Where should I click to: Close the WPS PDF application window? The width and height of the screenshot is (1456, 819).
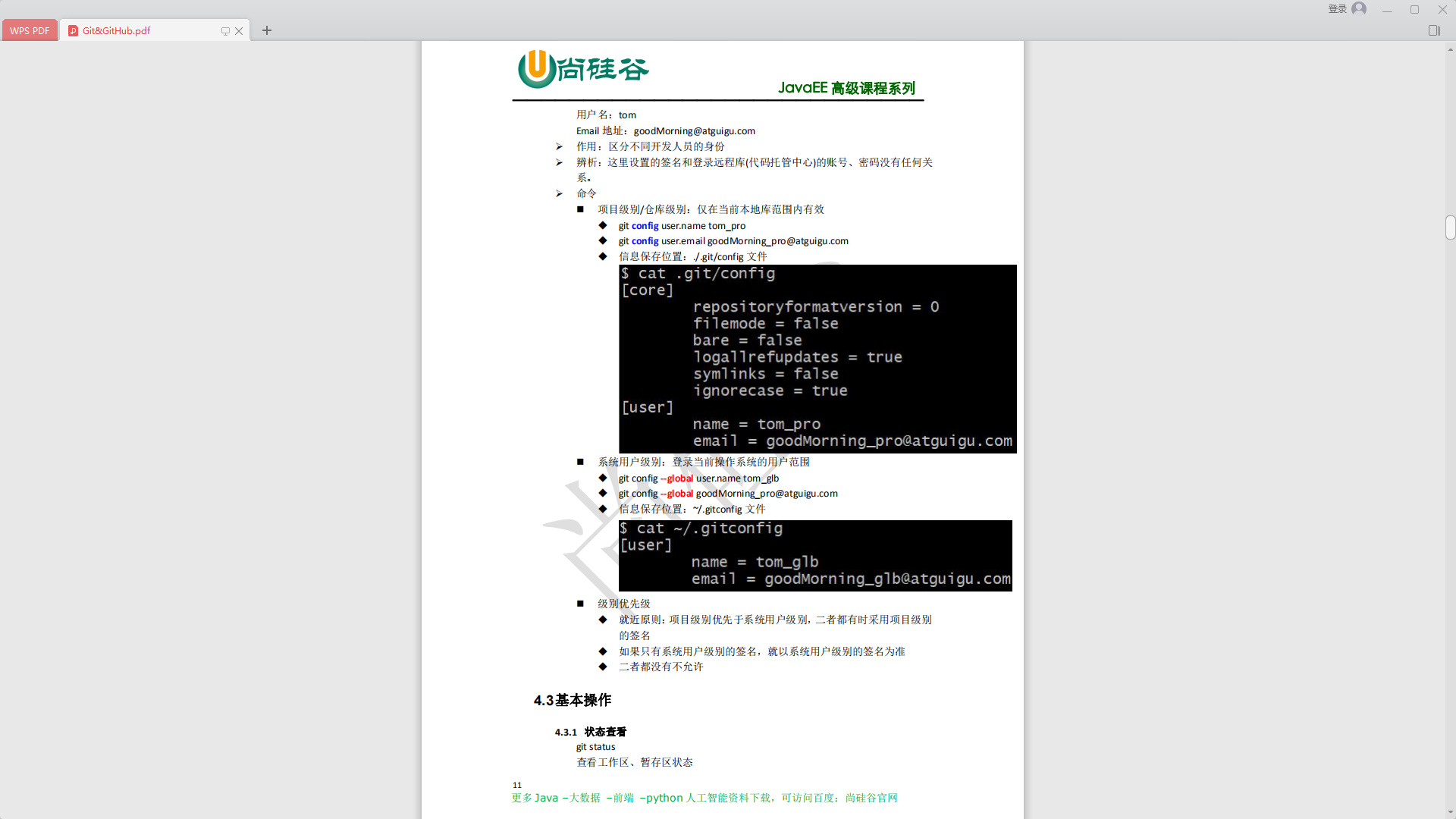click(1442, 10)
